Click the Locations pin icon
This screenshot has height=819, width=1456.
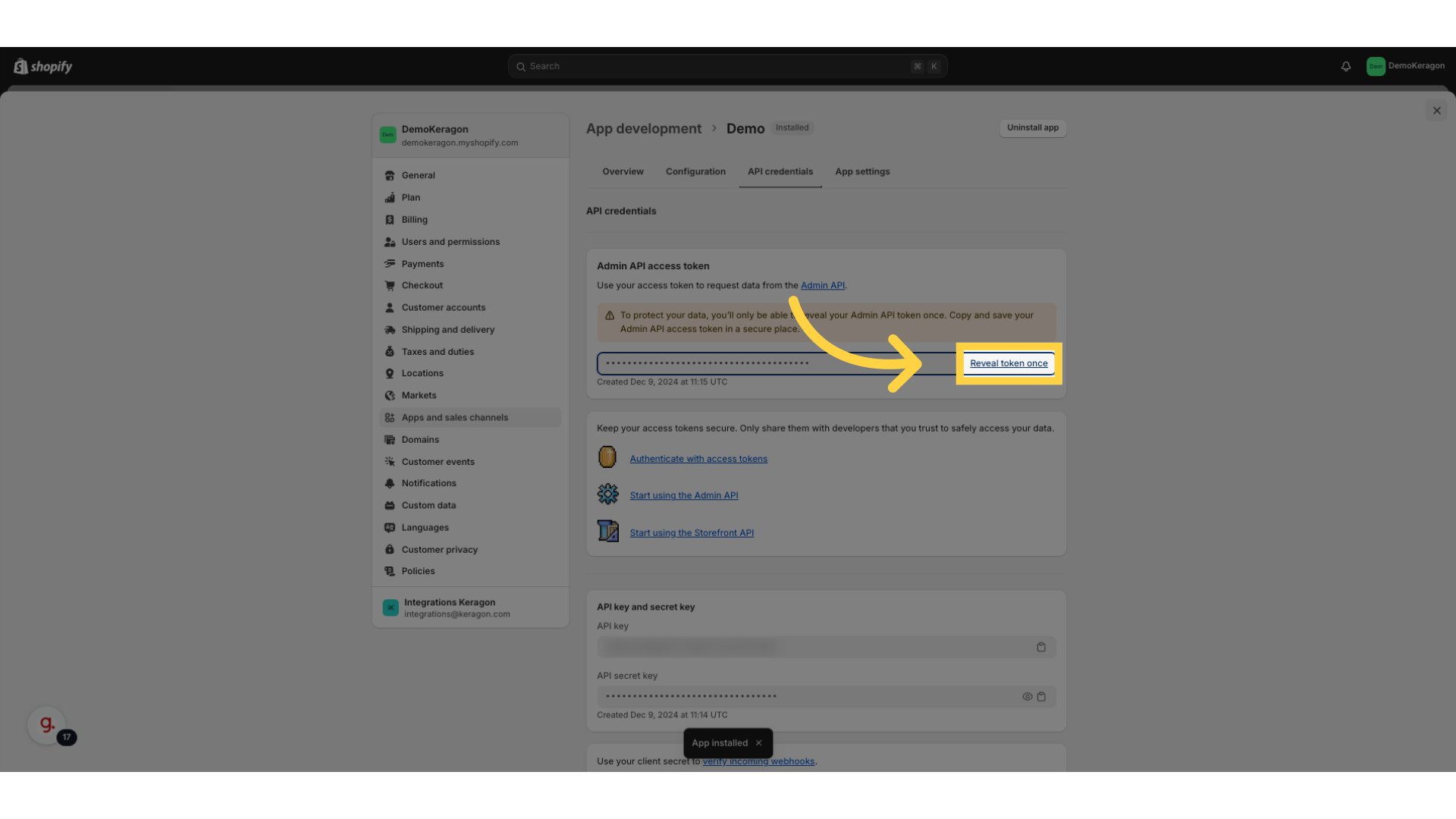tap(390, 374)
